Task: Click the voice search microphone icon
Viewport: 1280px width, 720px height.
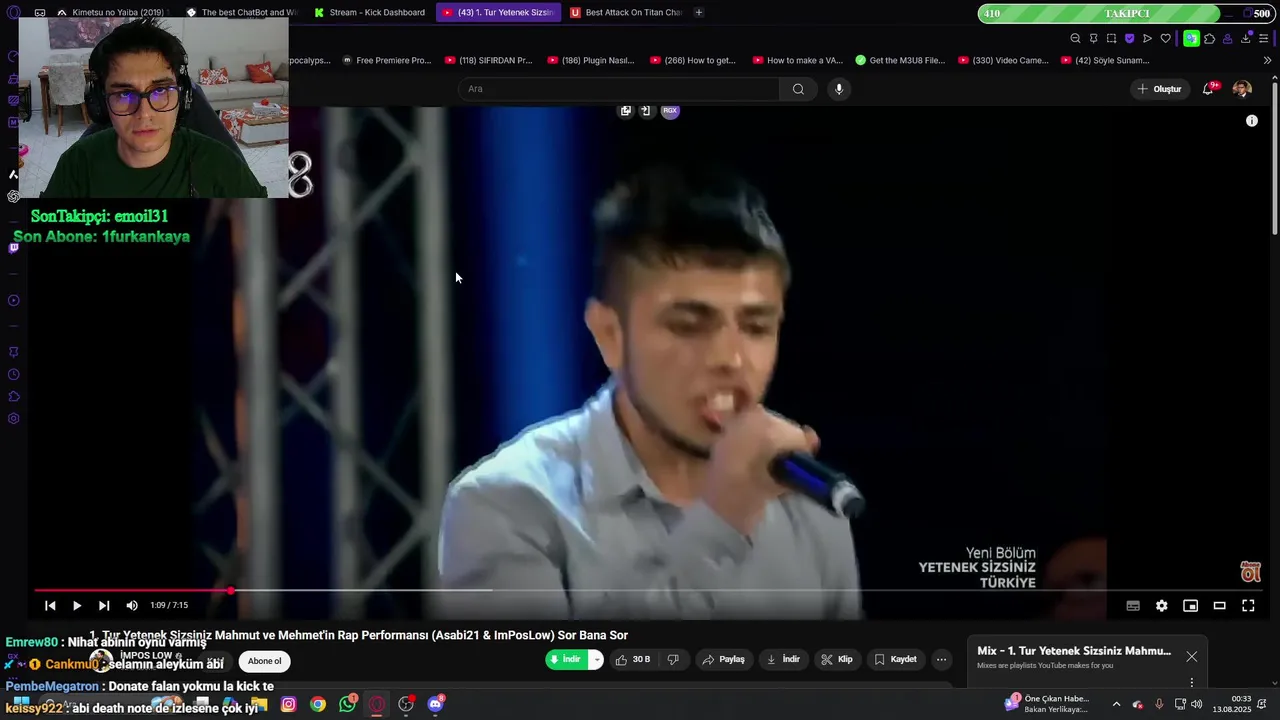Action: [x=839, y=89]
